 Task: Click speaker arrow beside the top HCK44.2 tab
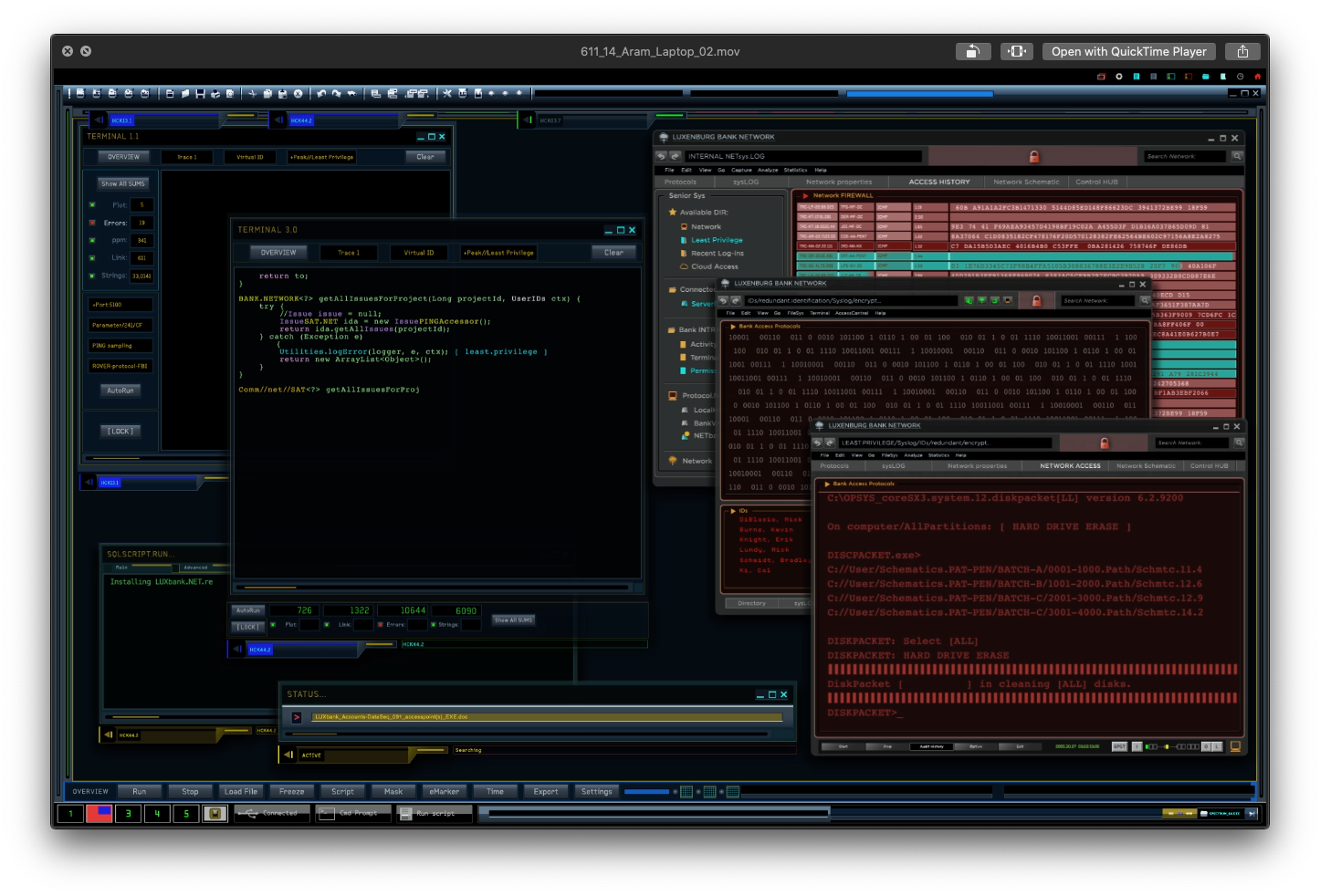point(278,120)
